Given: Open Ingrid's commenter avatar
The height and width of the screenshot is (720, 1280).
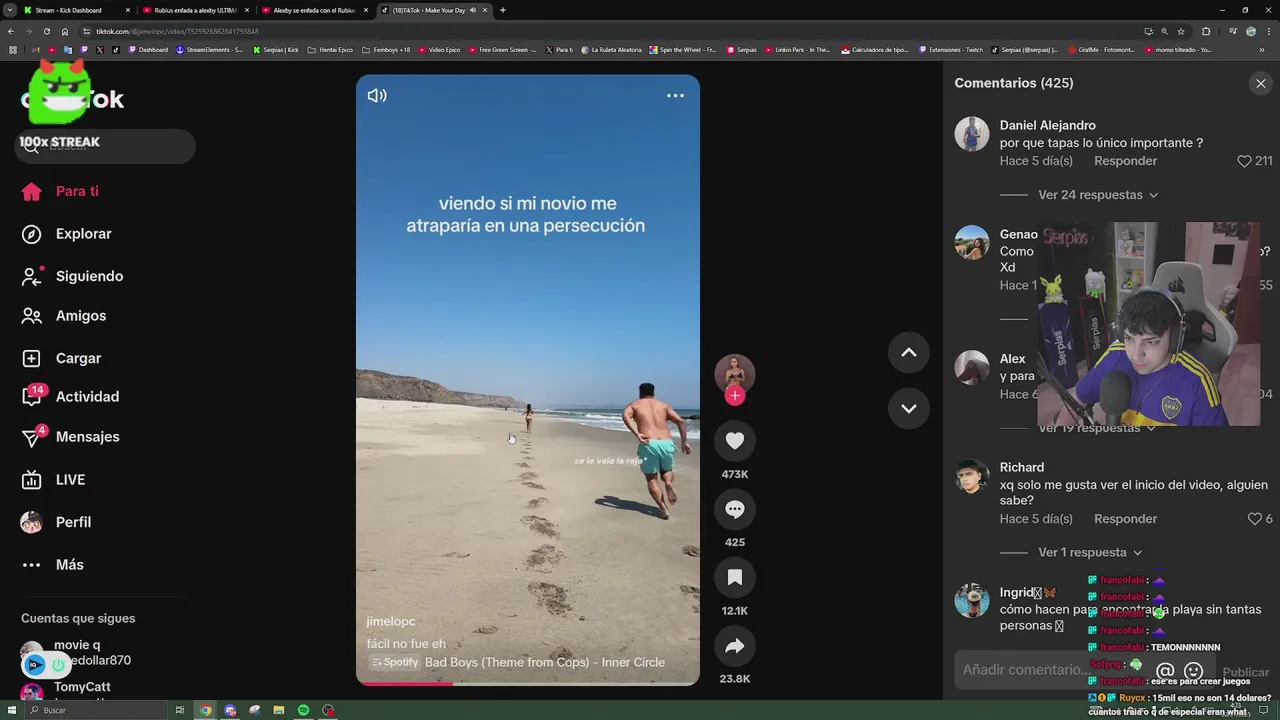Looking at the screenshot, I should click(972, 601).
